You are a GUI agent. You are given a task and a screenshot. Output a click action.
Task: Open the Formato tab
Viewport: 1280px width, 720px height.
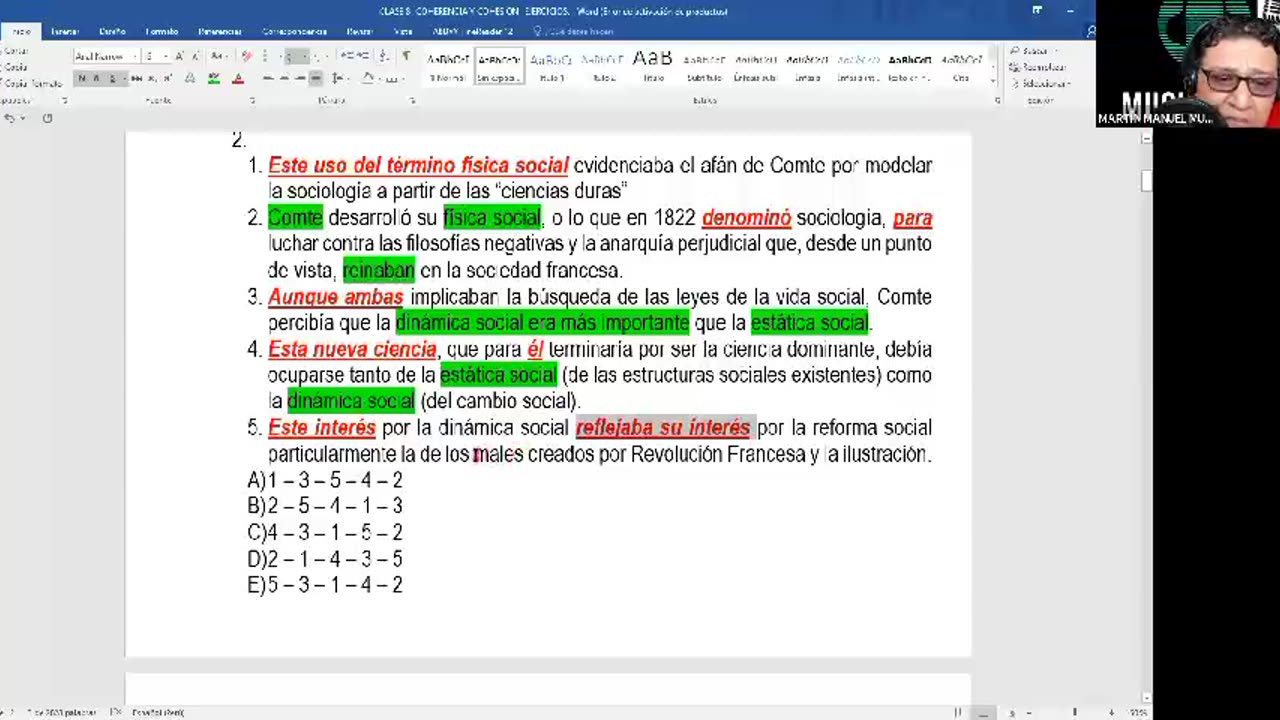point(161,31)
